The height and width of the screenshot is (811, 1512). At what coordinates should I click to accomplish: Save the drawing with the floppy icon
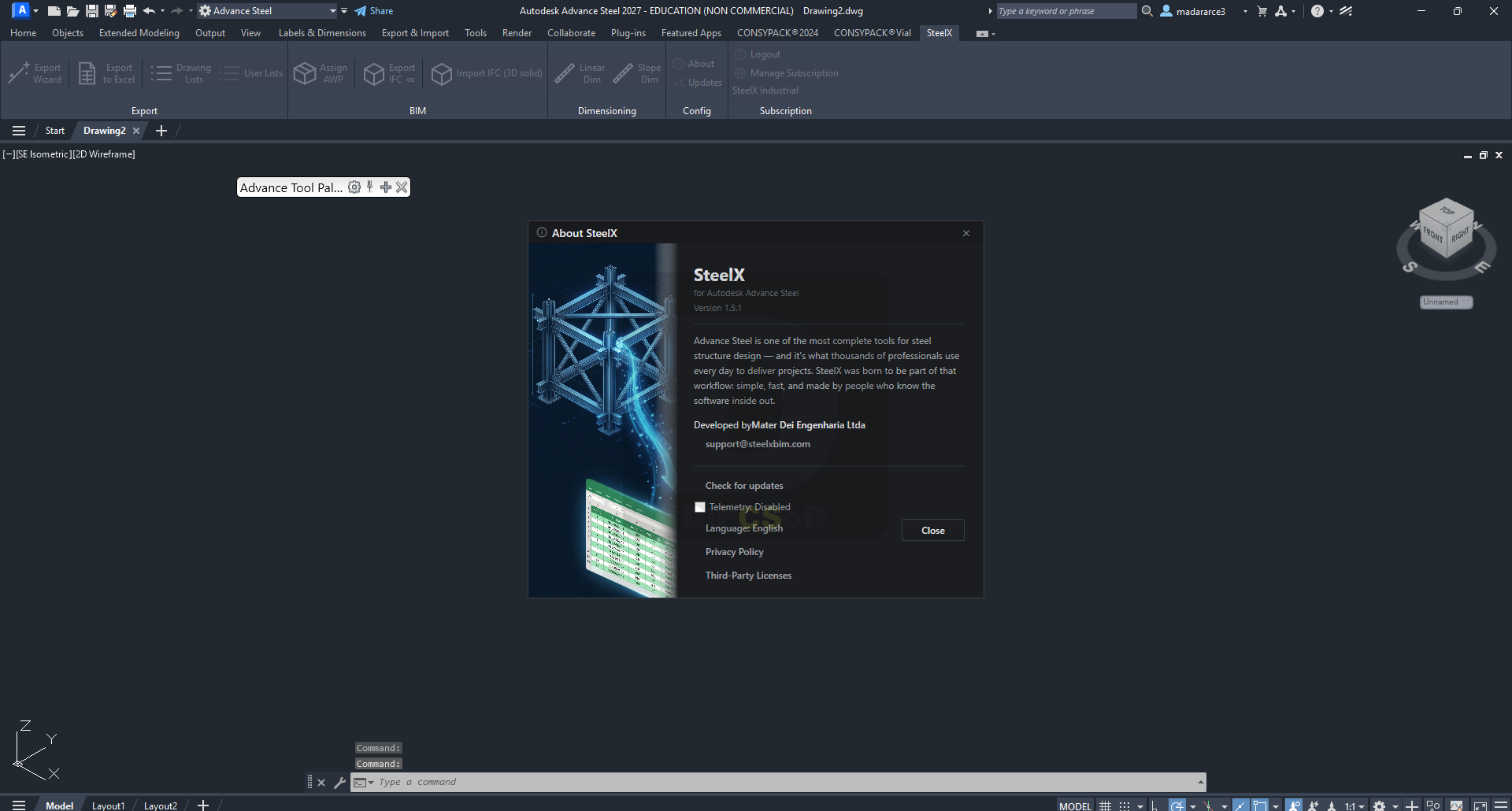pos(91,11)
